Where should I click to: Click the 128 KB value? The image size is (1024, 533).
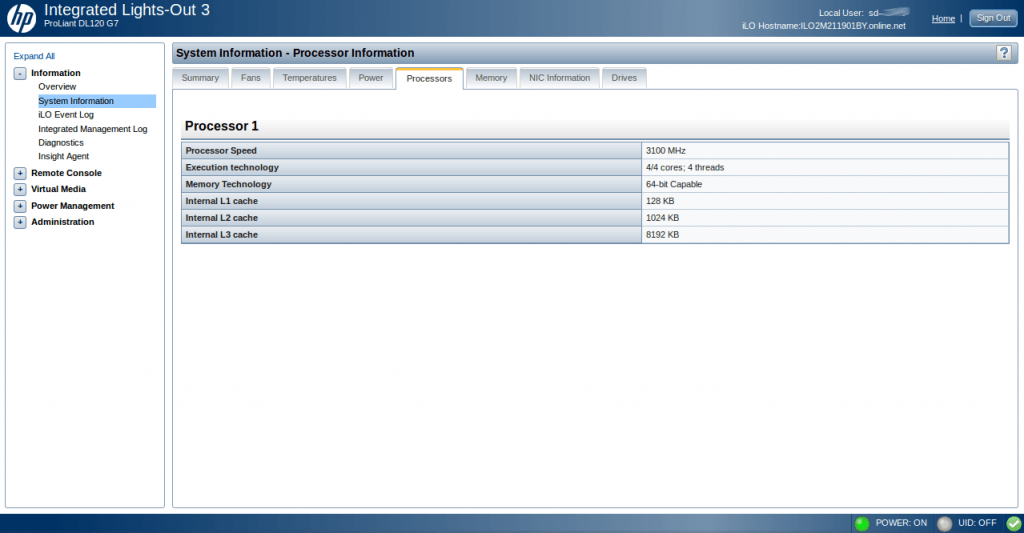point(660,201)
